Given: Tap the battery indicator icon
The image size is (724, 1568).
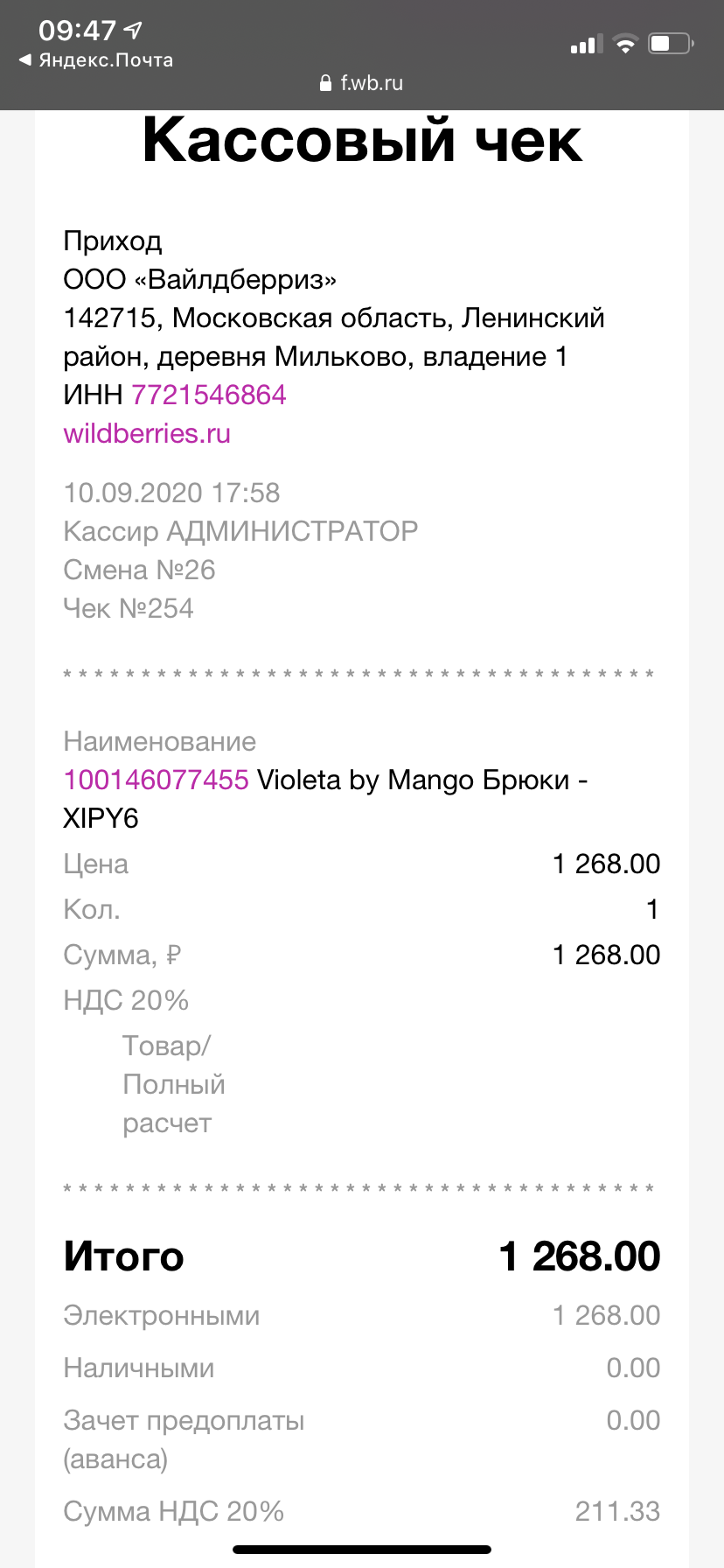Looking at the screenshot, I should click(x=671, y=43).
